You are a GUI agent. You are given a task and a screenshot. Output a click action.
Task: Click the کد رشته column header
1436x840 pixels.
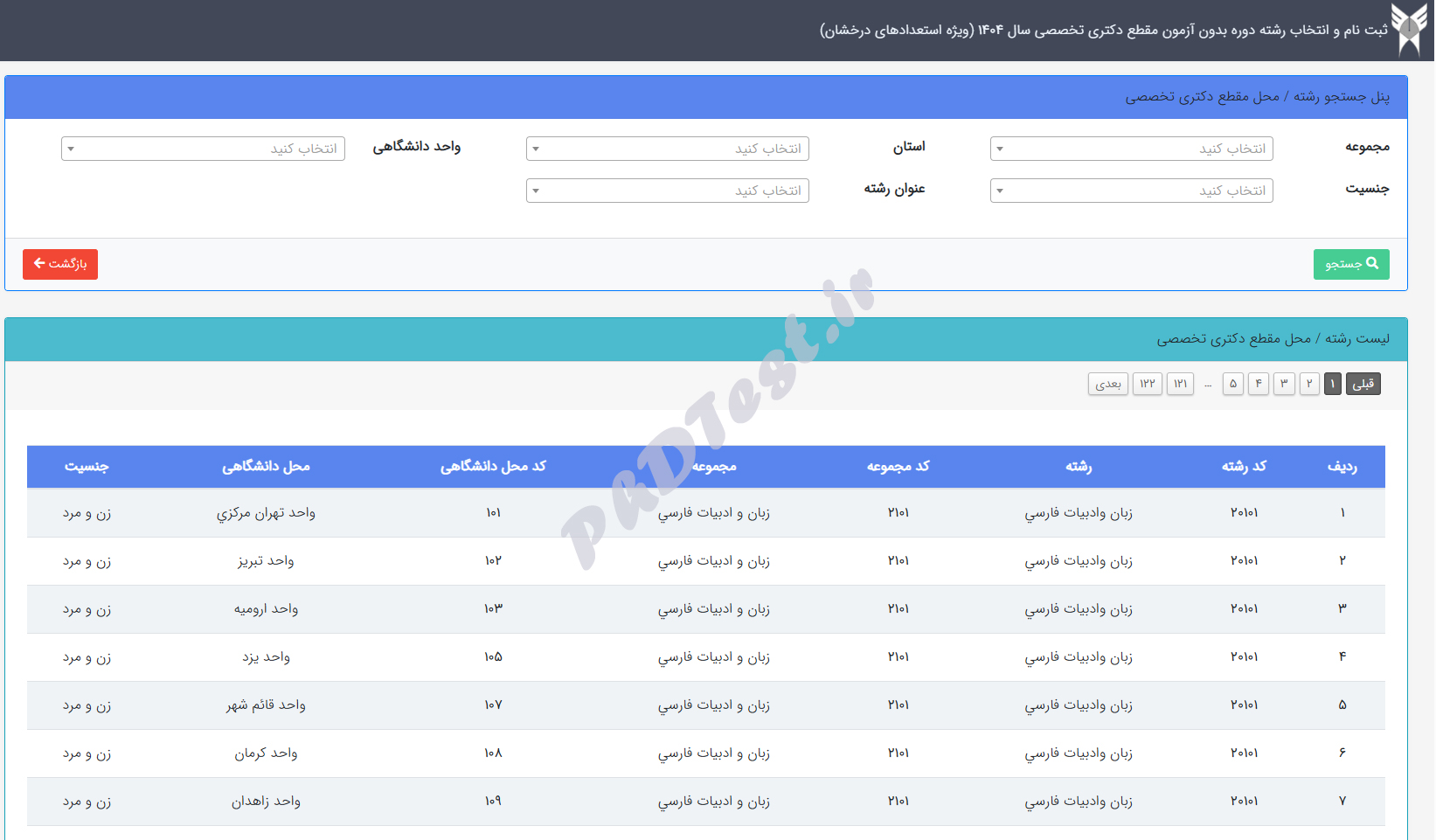pos(1243,467)
